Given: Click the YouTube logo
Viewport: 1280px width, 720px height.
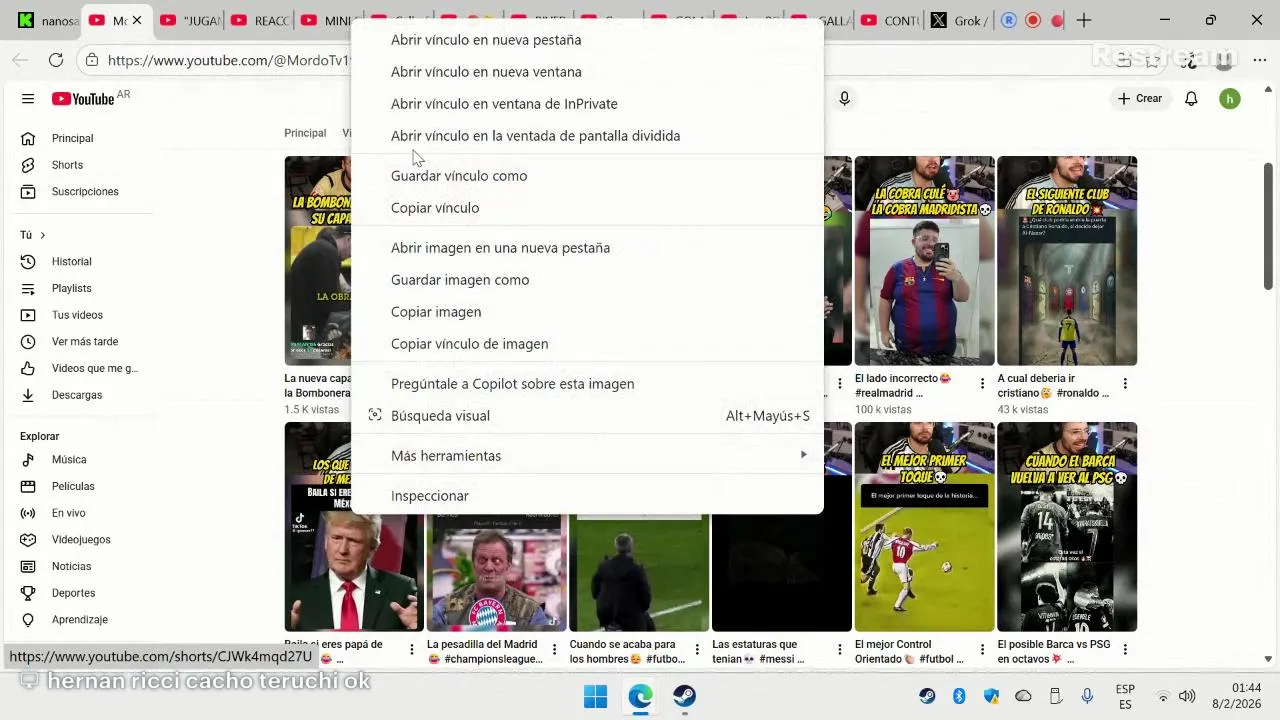Looking at the screenshot, I should (x=83, y=98).
